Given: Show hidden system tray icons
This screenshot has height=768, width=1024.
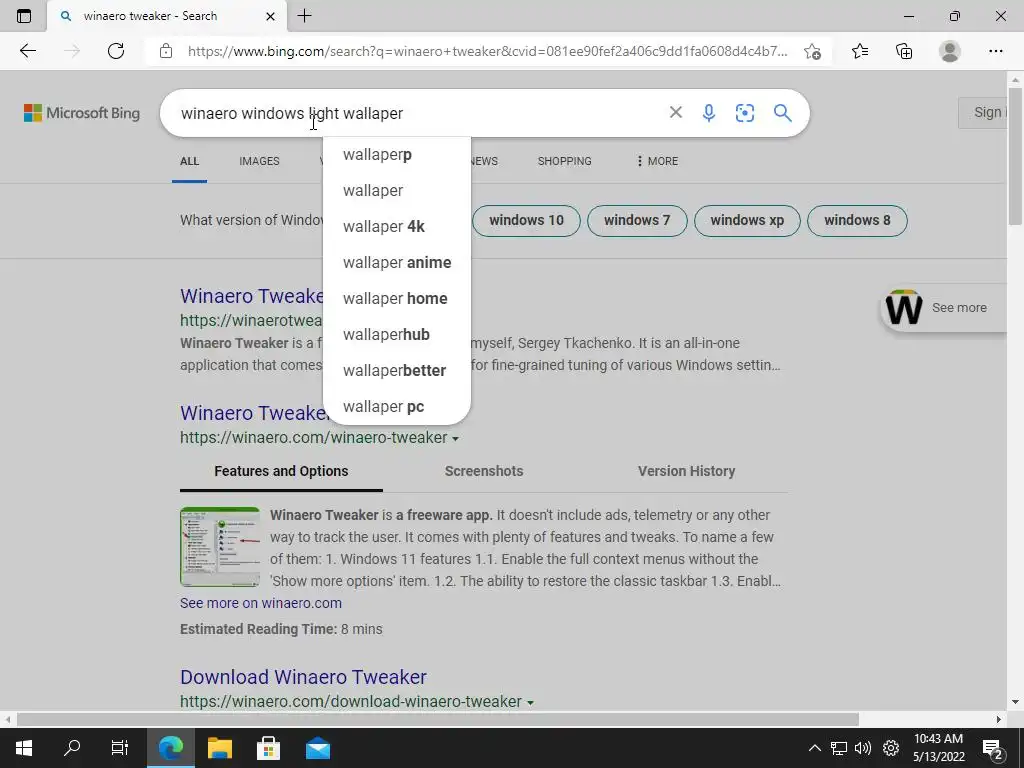Looking at the screenshot, I should click(x=814, y=748).
